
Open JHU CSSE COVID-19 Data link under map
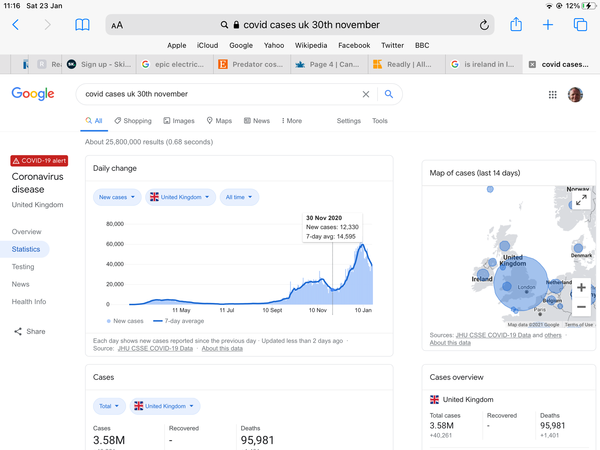[x=493, y=335]
